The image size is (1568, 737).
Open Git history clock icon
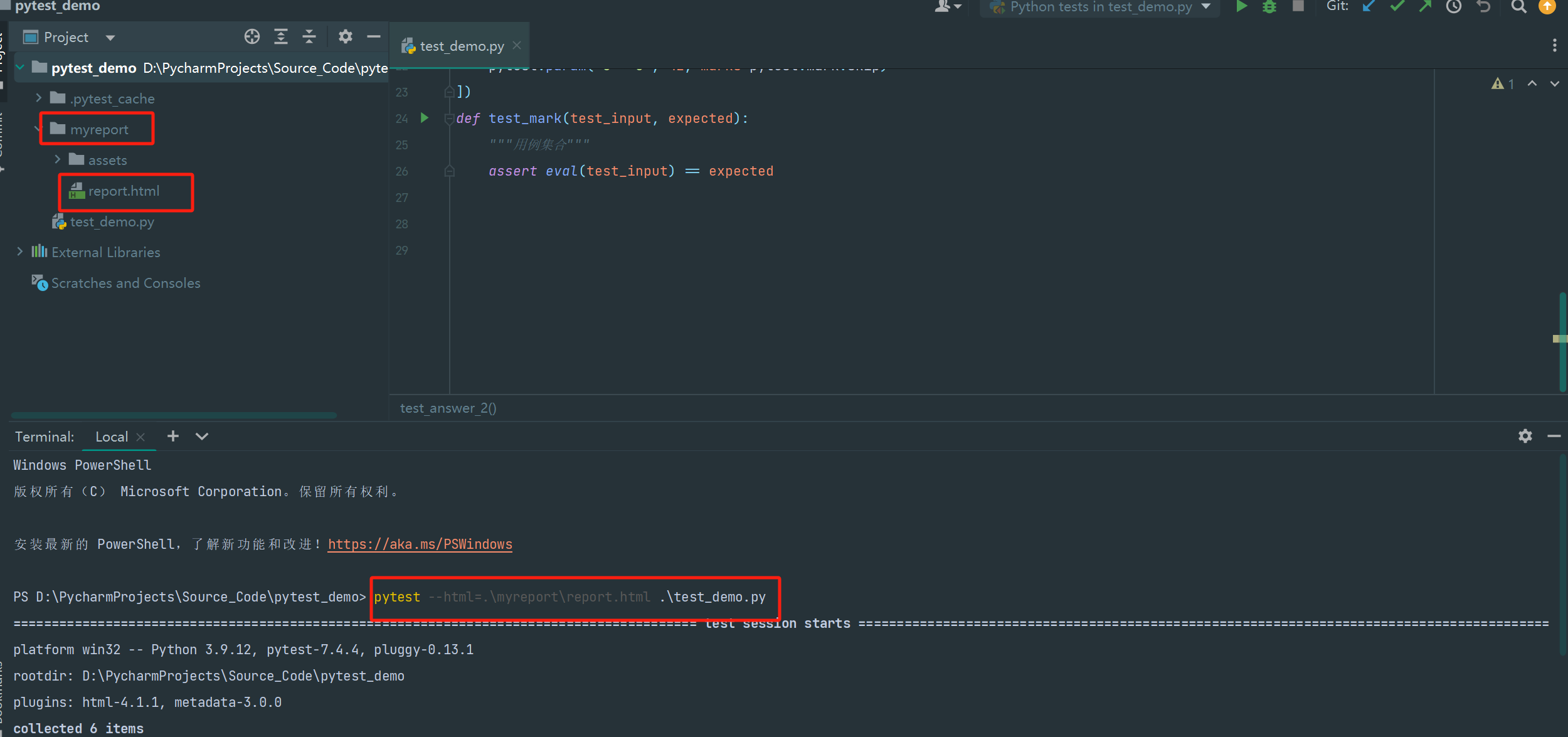pyautogui.click(x=1454, y=7)
